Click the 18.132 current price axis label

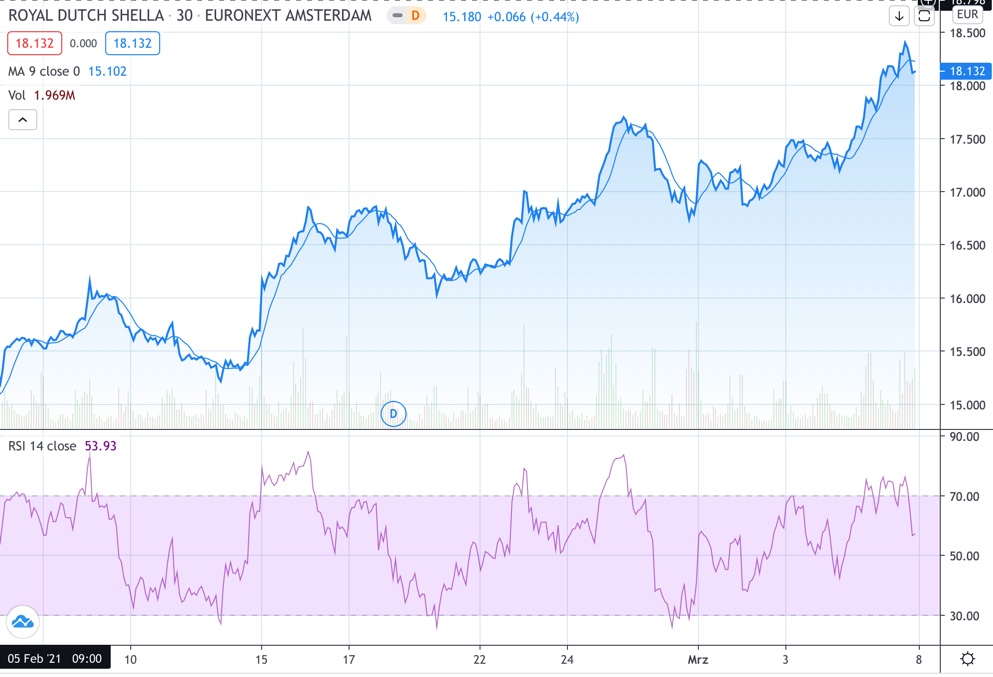click(x=966, y=71)
